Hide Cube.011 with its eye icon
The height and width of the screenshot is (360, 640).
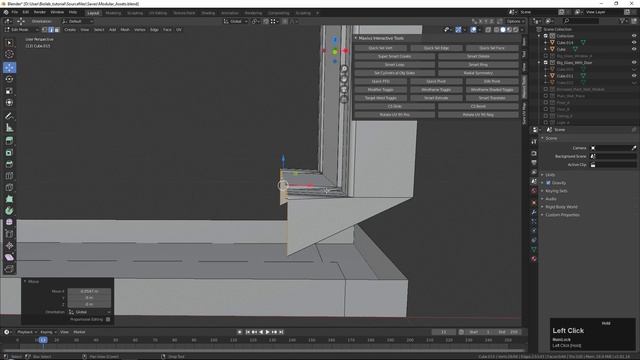click(634, 76)
